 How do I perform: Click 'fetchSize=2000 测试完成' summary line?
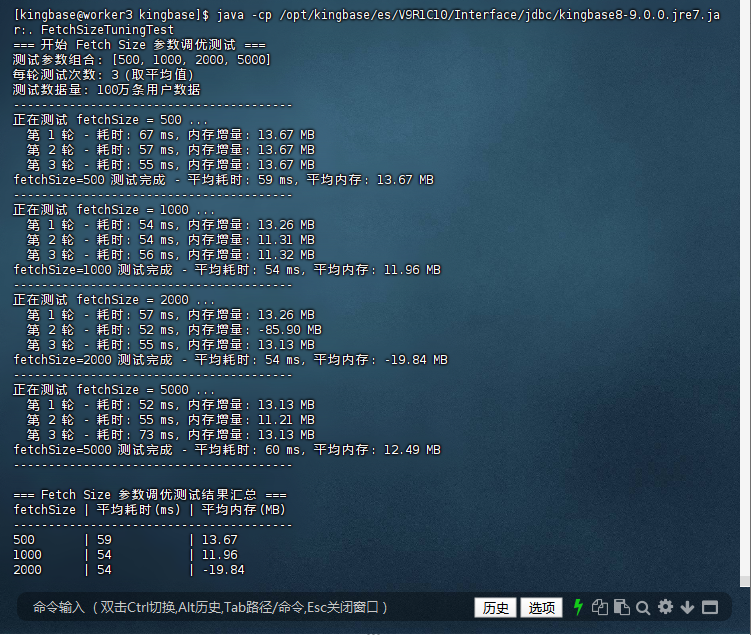click(x=230, y=360)
